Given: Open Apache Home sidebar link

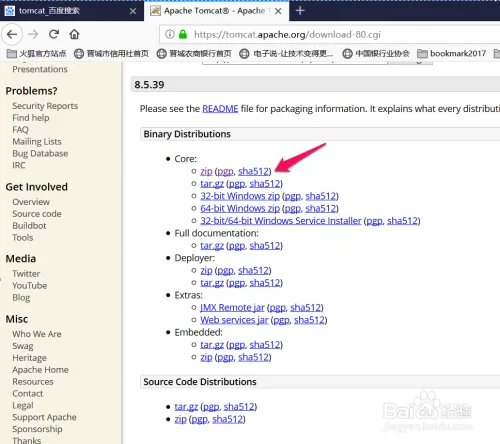Looking at the screenshot, I should (40, 370).
